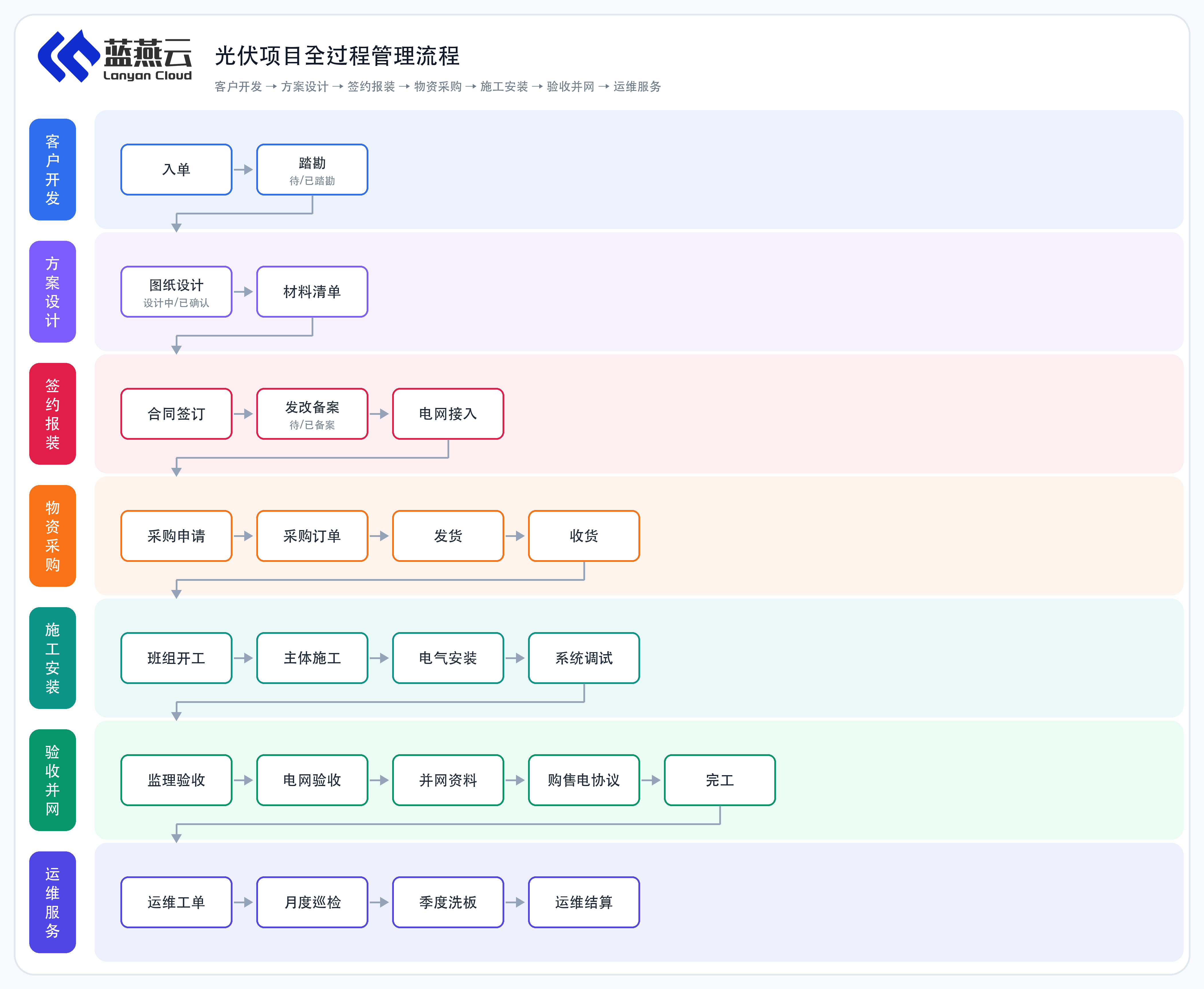Viewport: 1204px width, 989px height.
Task: Select the 完工 box
Action: click(x=720, y=780)
